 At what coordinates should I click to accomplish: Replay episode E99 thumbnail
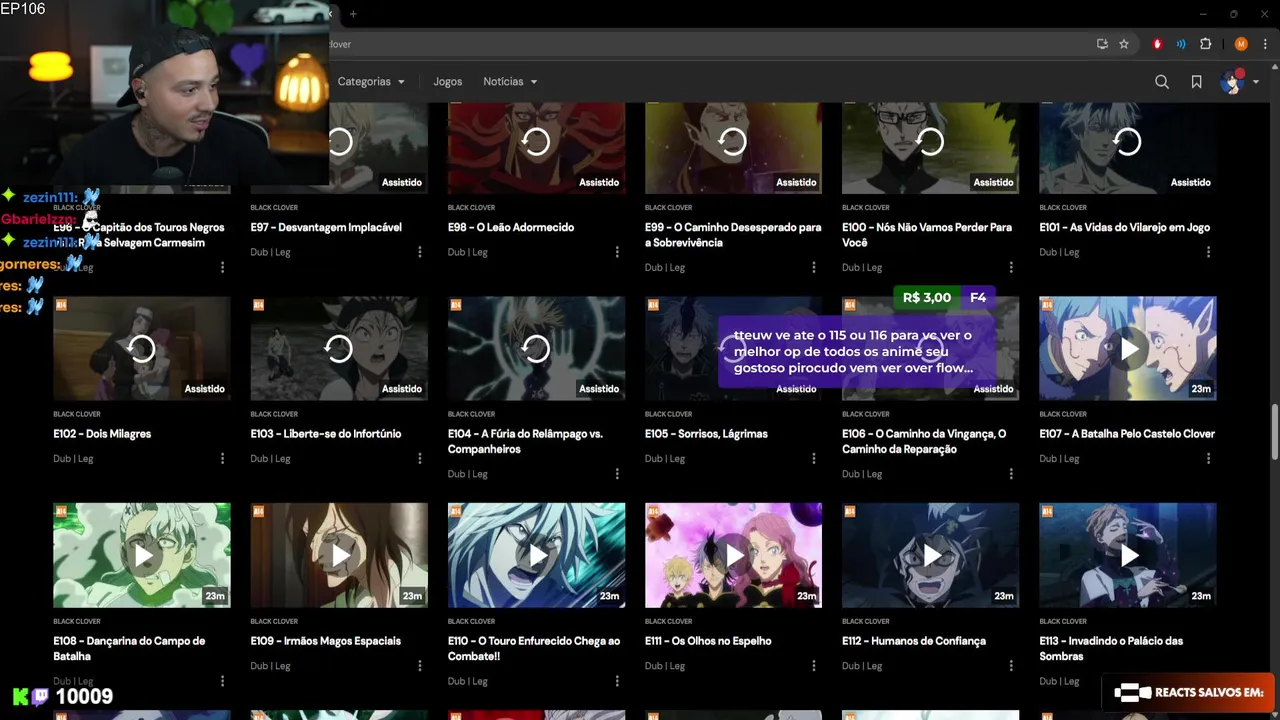(733, 142)
